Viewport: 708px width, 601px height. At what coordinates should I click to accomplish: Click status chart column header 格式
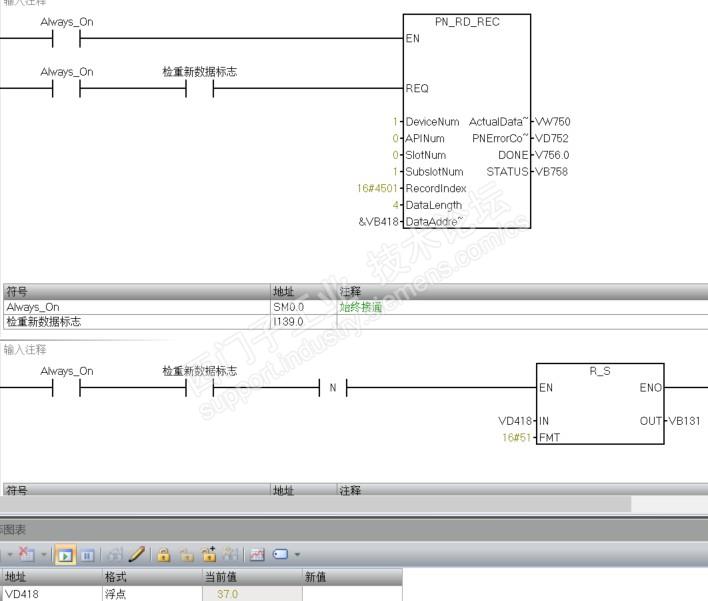point(152,577)
